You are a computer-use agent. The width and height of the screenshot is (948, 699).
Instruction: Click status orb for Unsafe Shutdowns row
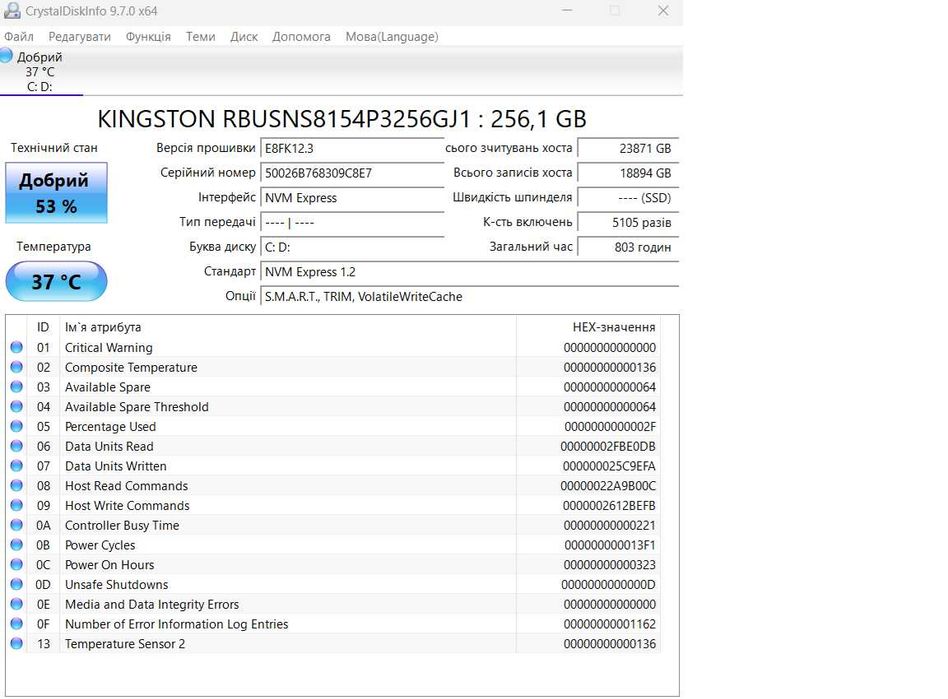(x=16, y=584)
